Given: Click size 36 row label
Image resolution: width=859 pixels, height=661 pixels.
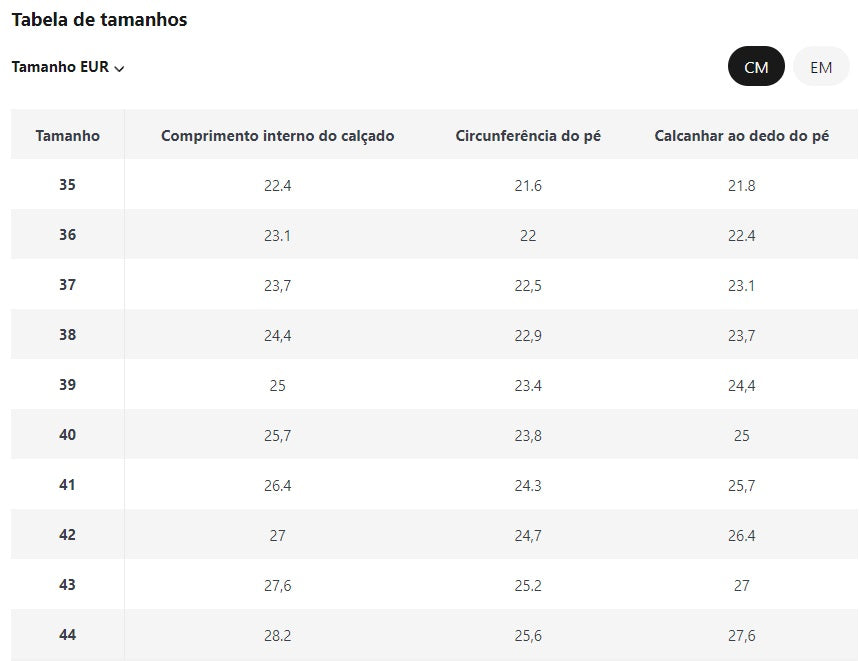Looking at the screenshot, I should point(67,235).
